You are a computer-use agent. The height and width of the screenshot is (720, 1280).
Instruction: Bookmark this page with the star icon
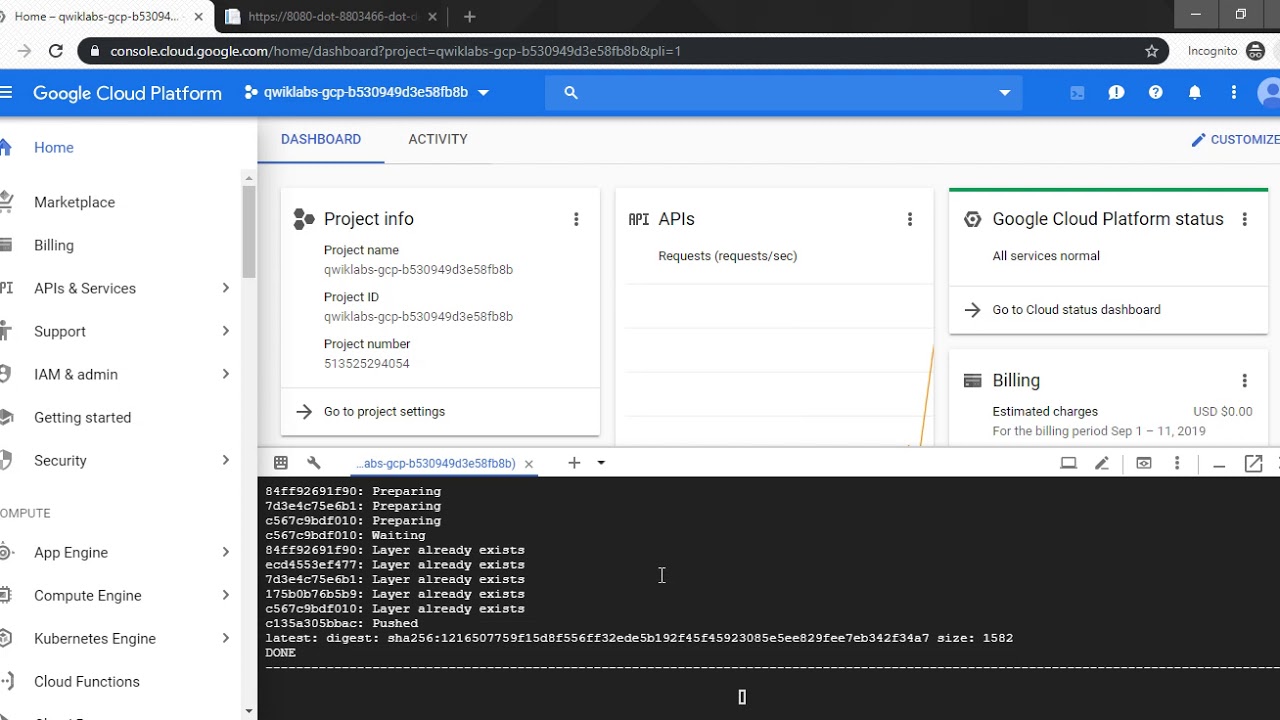1152,51
